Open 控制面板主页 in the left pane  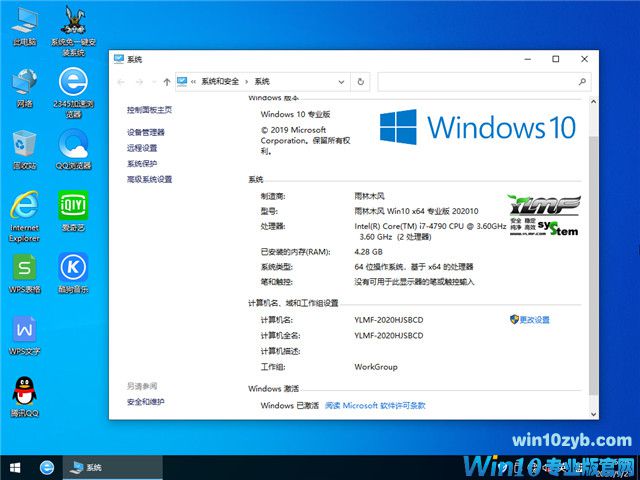coord(149,110)
